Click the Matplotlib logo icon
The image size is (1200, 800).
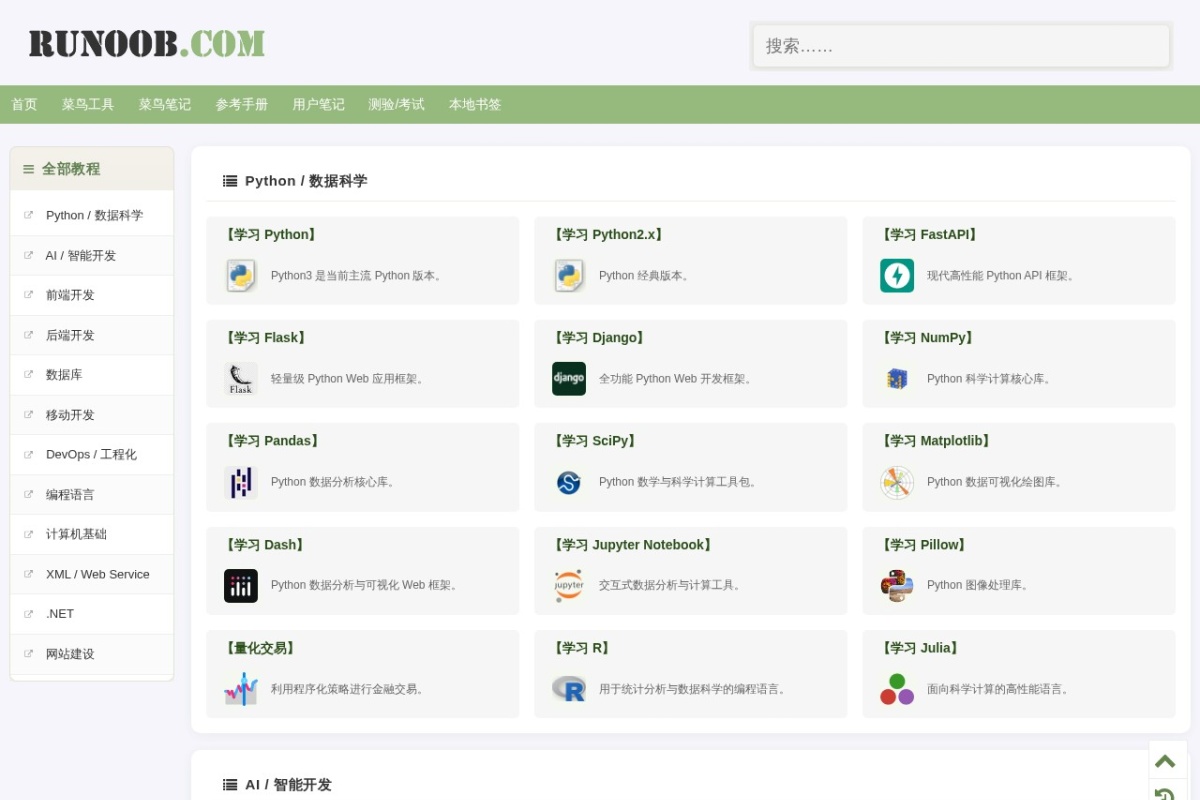(x=897, y=483)
